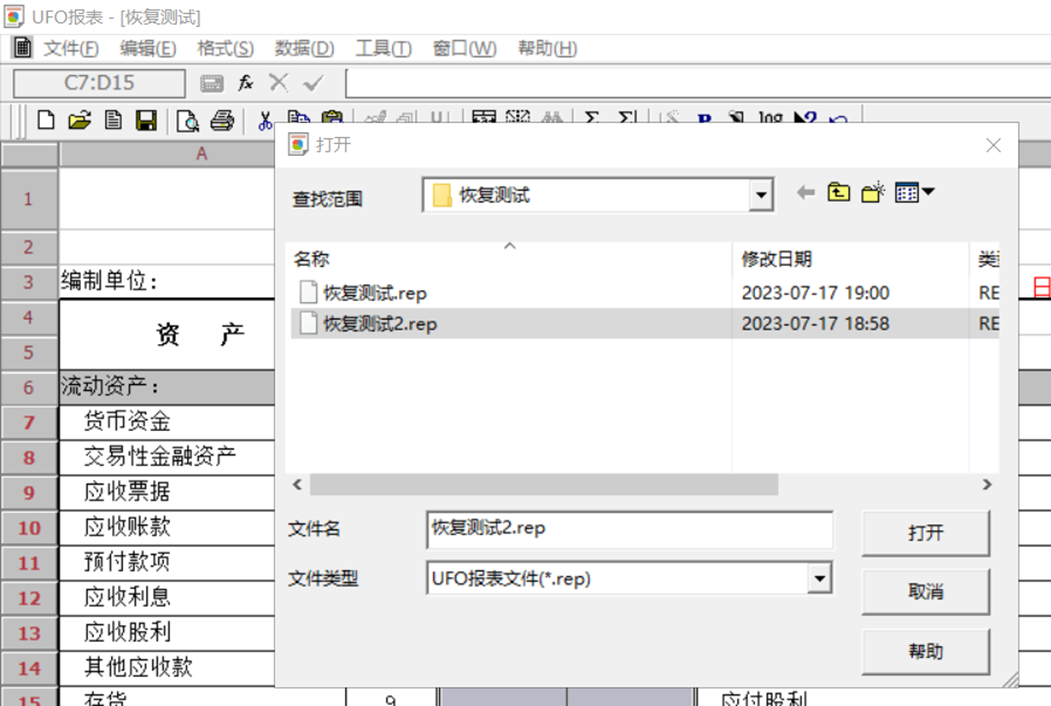This screenshot has width=1051, height=706.
Task: Click the 帮助 button in the dialog
Action: (926, 651)
